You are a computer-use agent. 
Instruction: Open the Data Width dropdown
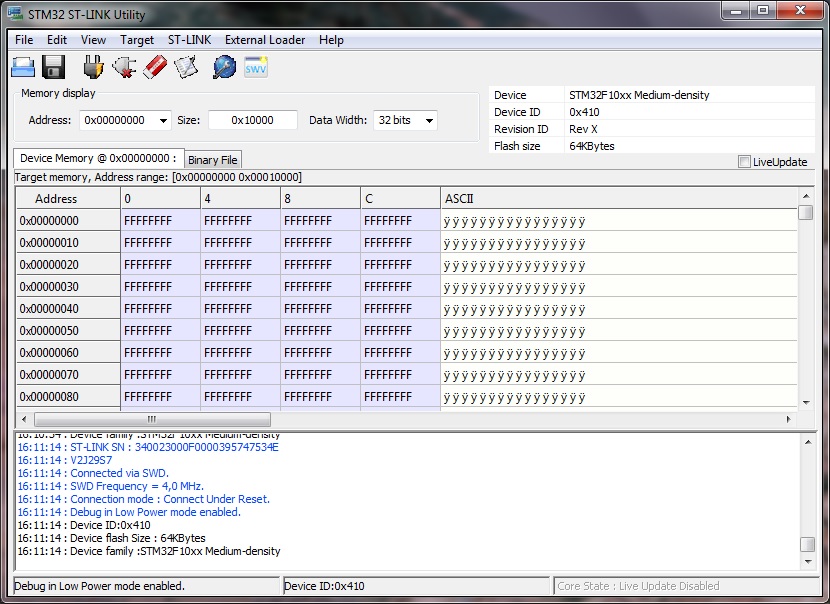(x=429, y=121)
